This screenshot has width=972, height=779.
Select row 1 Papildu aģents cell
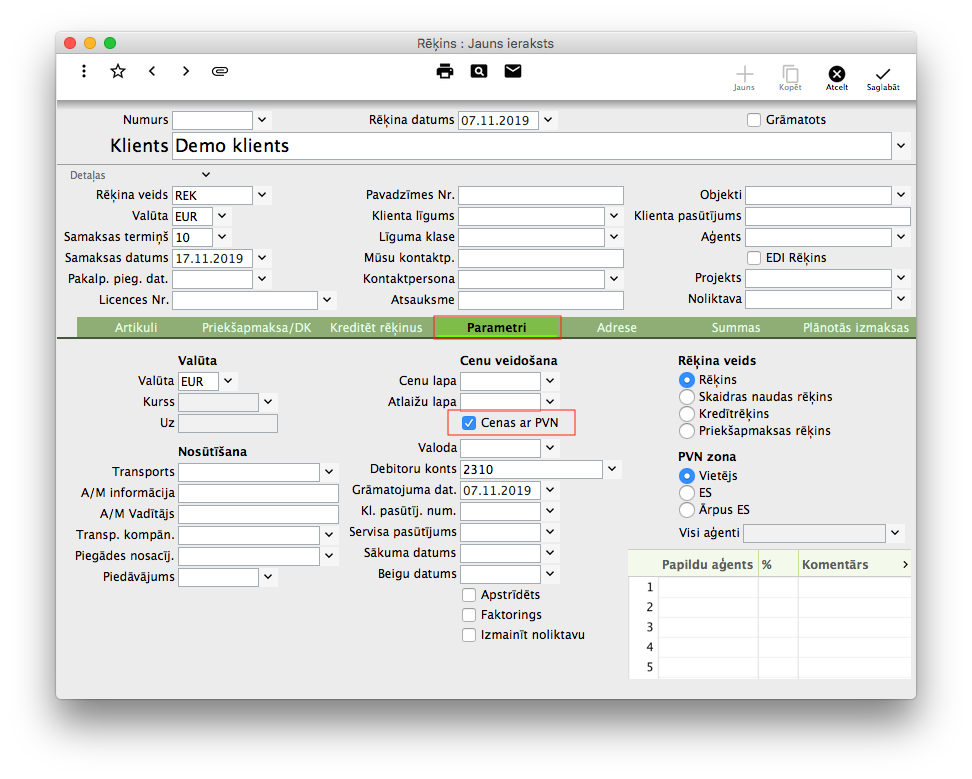(708, 587)
